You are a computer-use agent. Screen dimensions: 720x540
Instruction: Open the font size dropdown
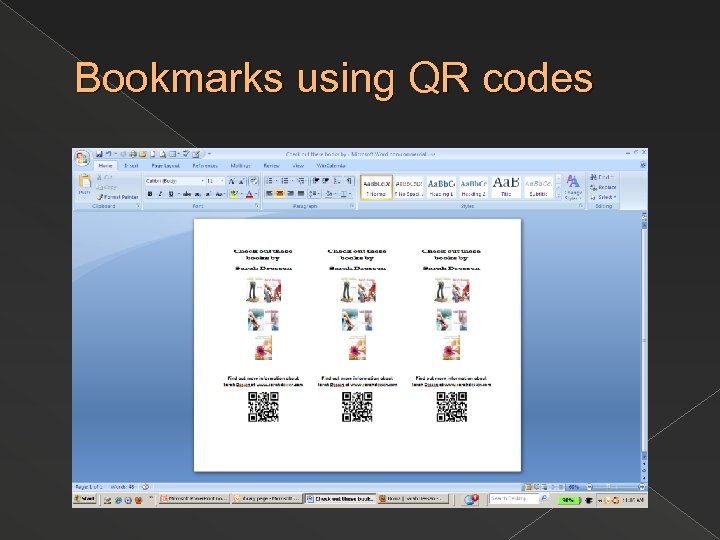pyautogui.click(x=222, y=181)
